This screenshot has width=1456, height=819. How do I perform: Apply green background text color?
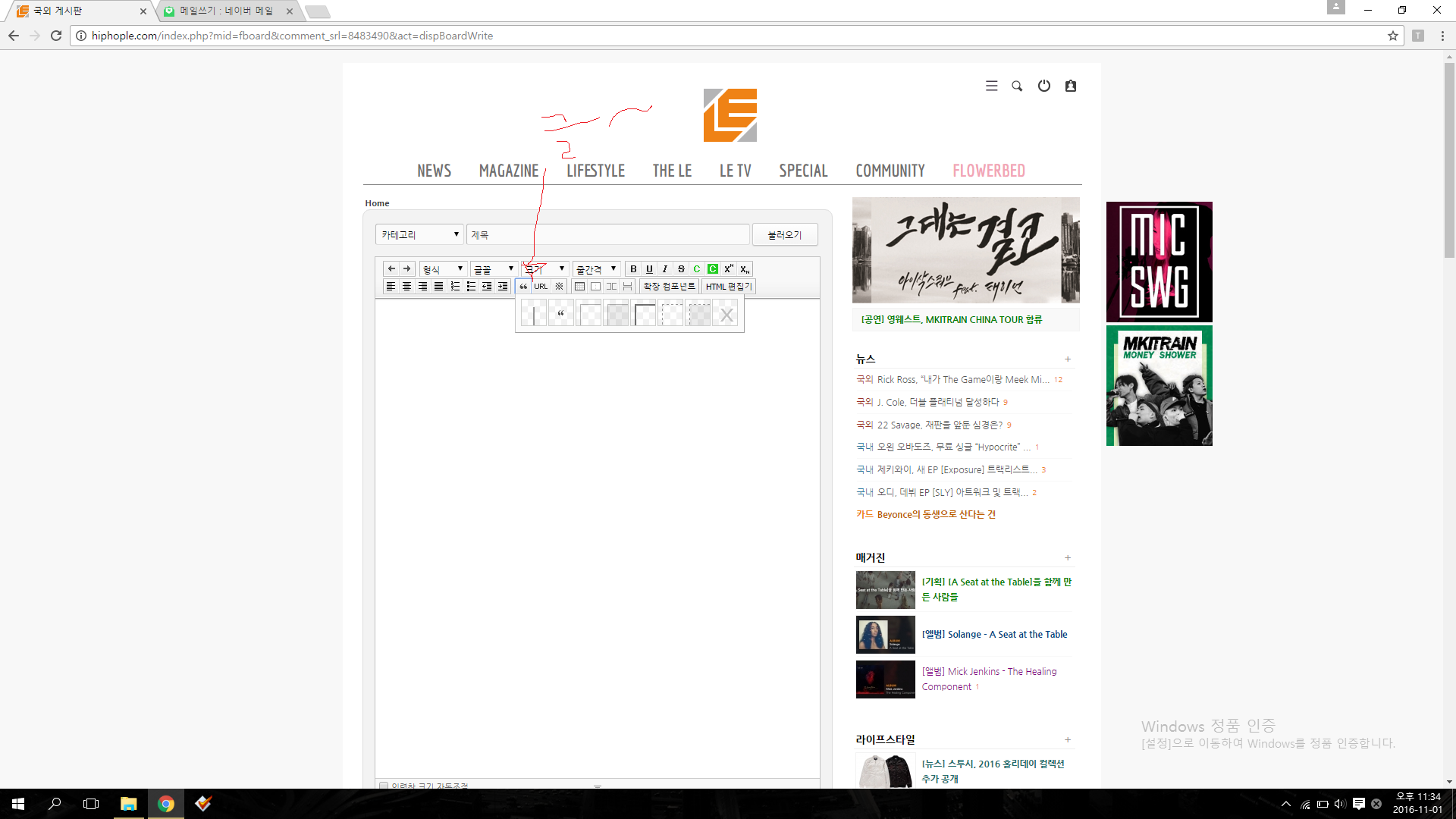[713, 269]
